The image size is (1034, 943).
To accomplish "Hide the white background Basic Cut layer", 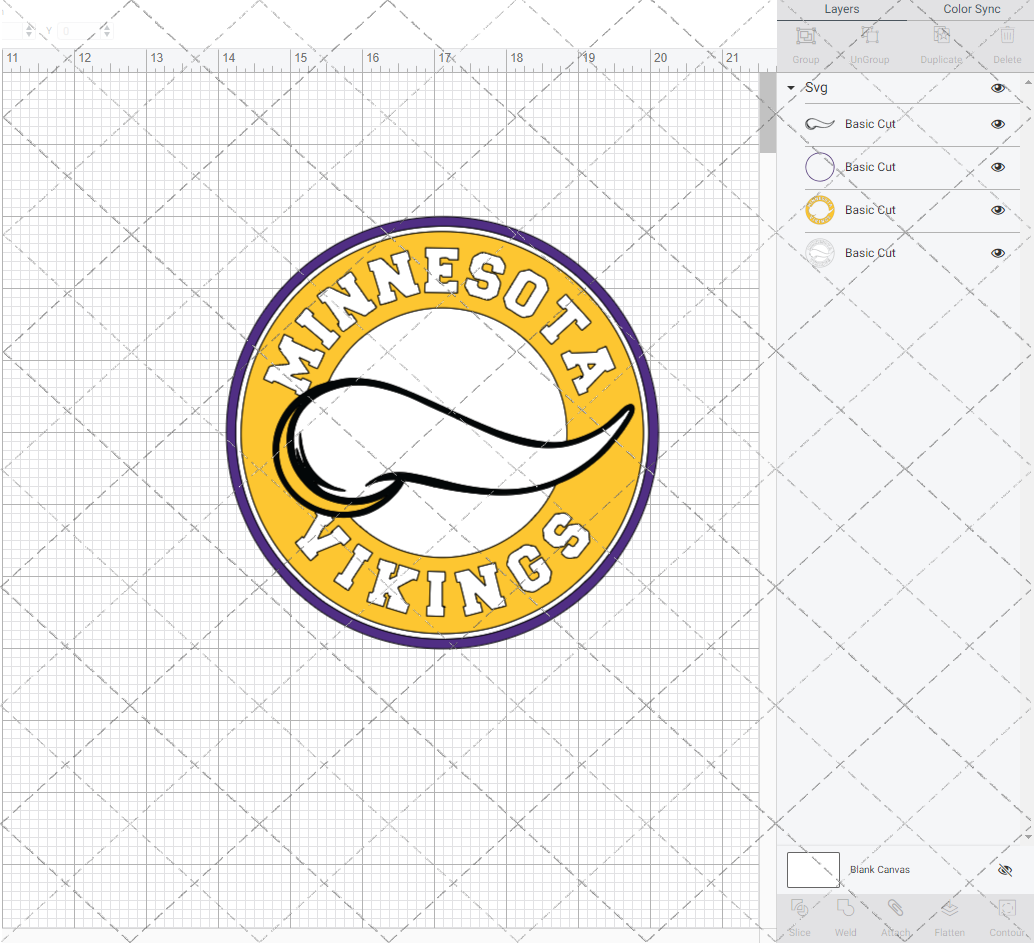I will pos(998,253).
